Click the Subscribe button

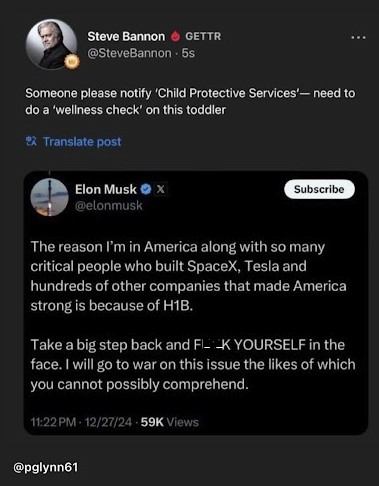point(319,189)
